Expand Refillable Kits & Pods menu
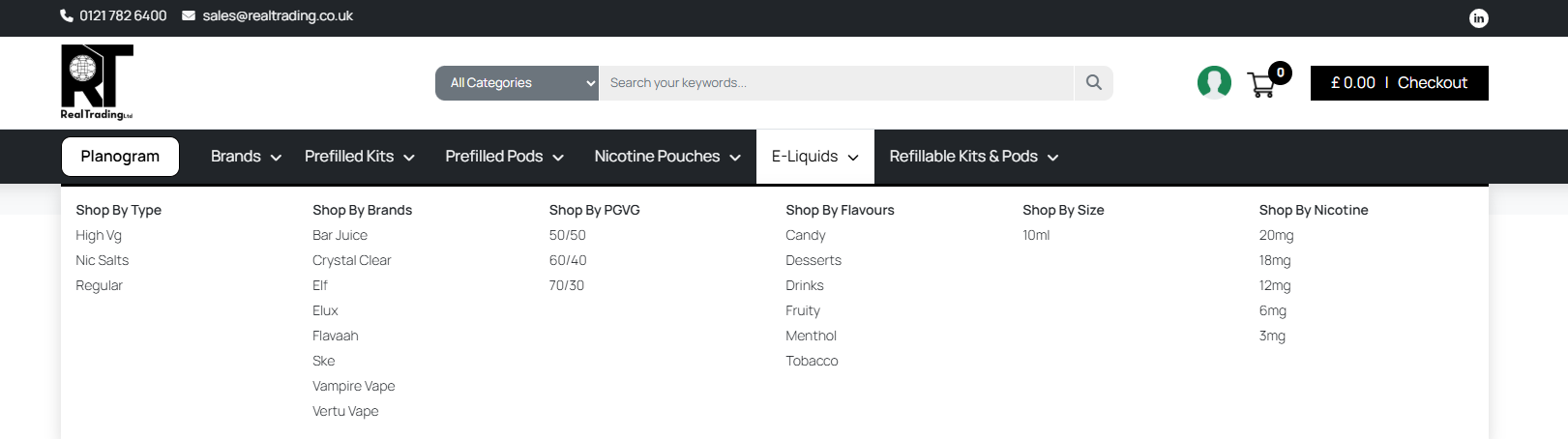This screenshot has width=1568, height=439. (x=974, y=157)
